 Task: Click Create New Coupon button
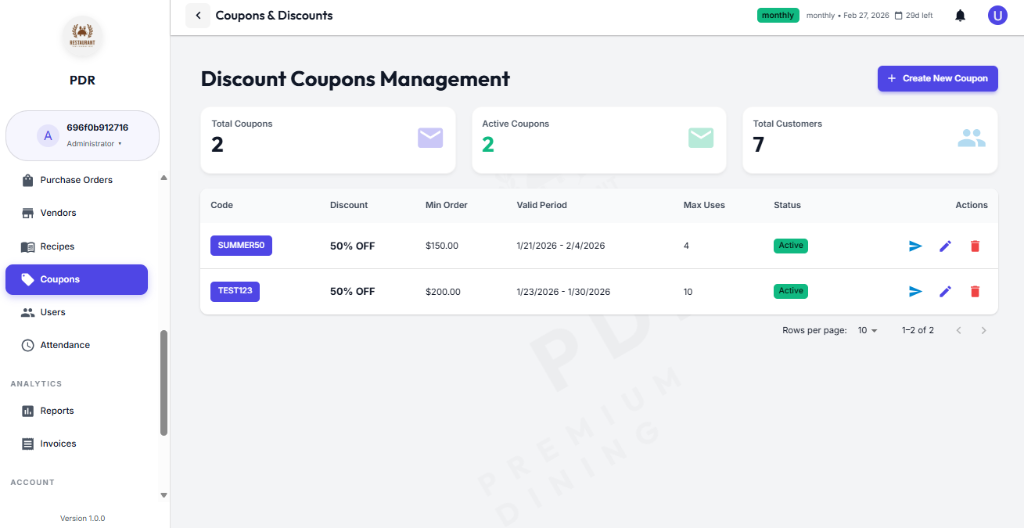click(x=937, y=78)
